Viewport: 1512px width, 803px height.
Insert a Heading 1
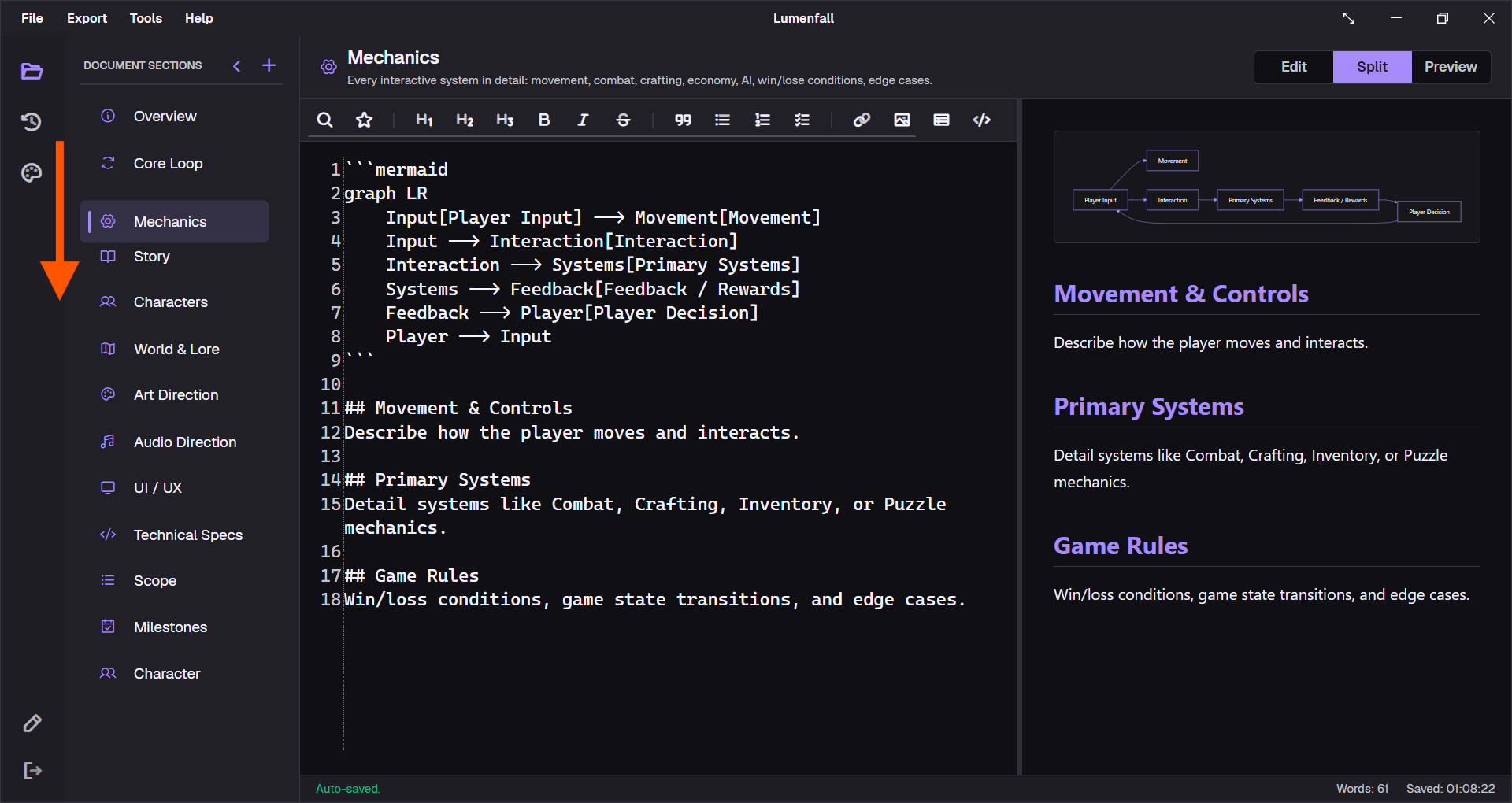tap(424, 120)
